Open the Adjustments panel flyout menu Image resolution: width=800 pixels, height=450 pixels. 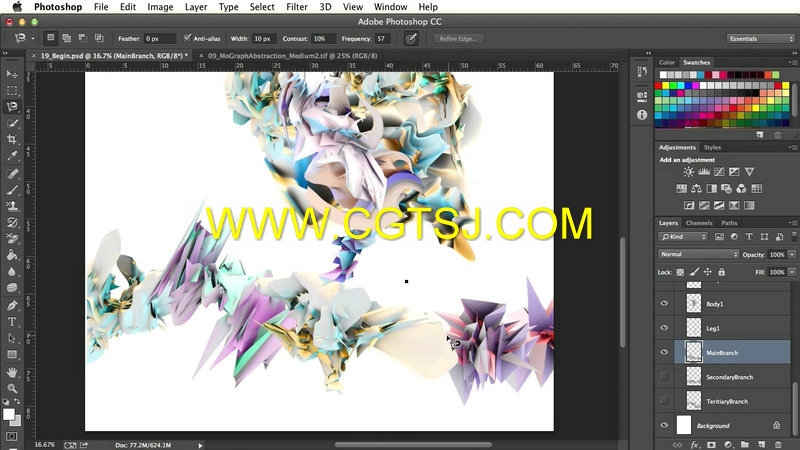point(792,147)
